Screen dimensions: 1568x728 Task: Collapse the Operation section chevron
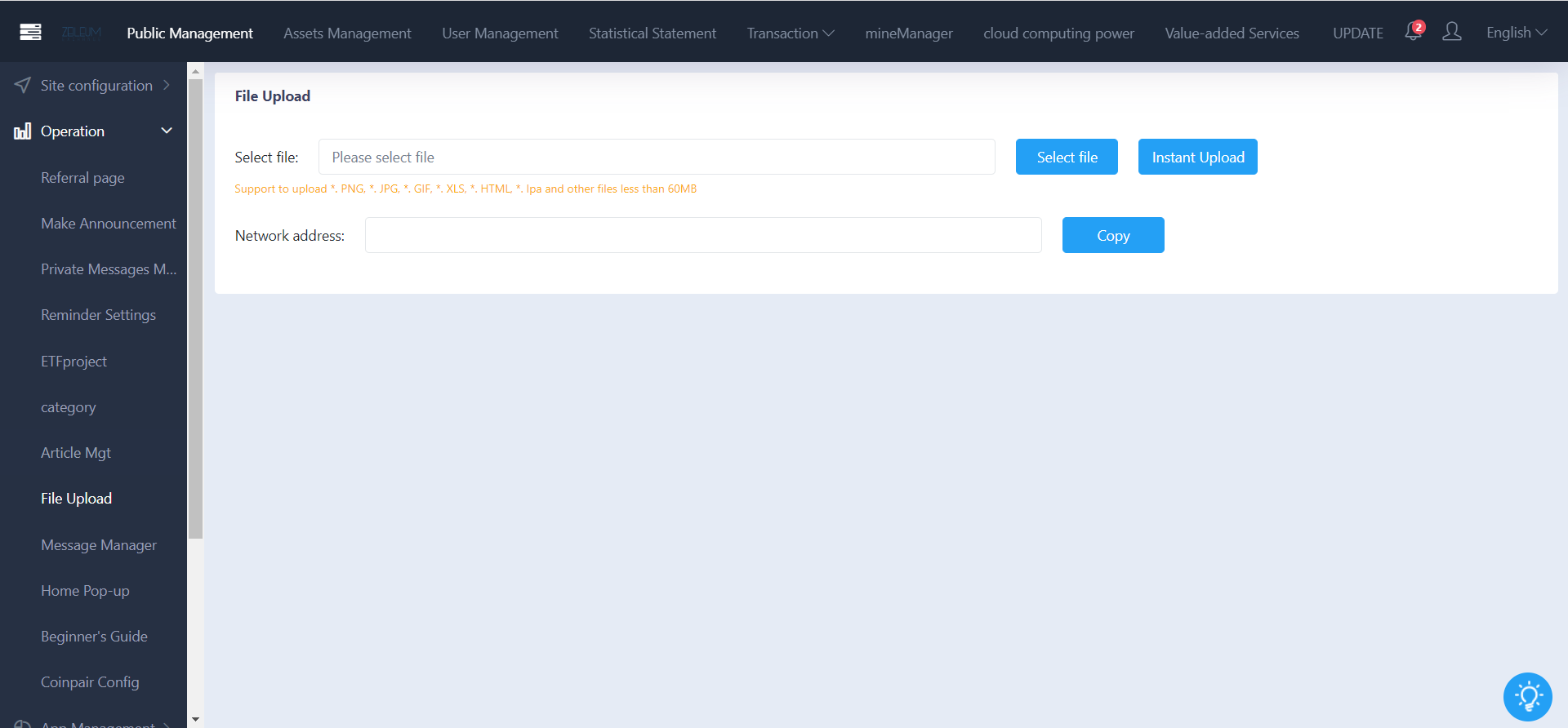pyautogui.click(x=167, y=131)
